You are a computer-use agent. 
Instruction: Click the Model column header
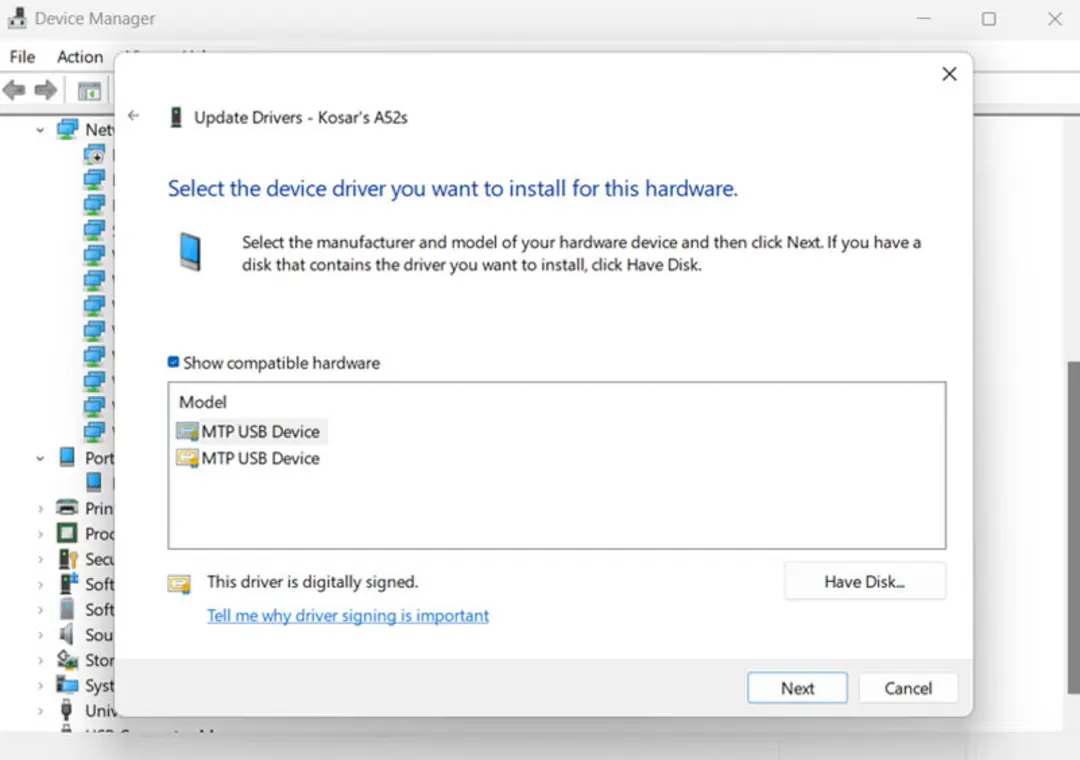pos(202,402)
